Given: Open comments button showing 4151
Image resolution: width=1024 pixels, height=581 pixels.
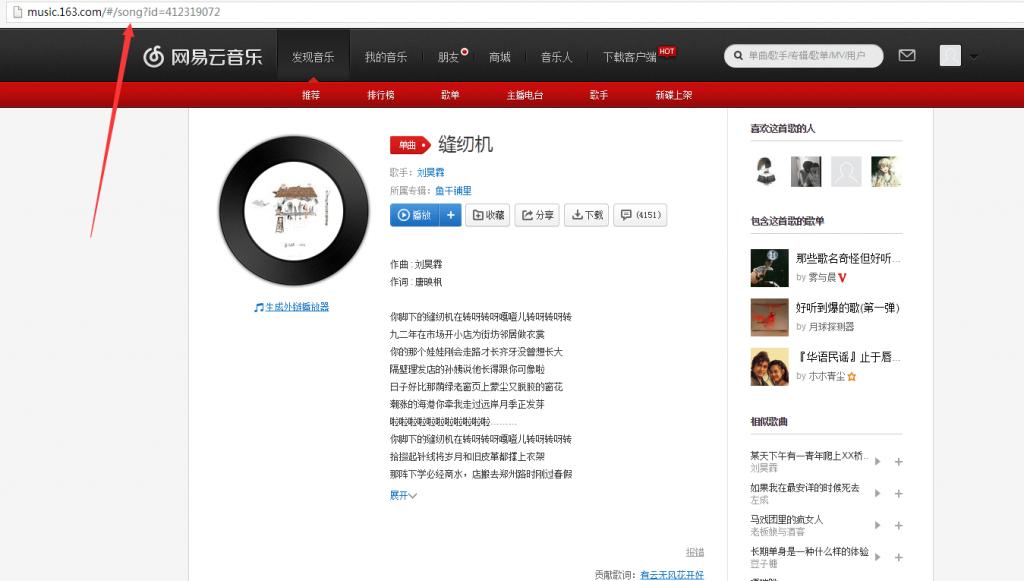Looking at the screenshot, I should coord(640,215).
